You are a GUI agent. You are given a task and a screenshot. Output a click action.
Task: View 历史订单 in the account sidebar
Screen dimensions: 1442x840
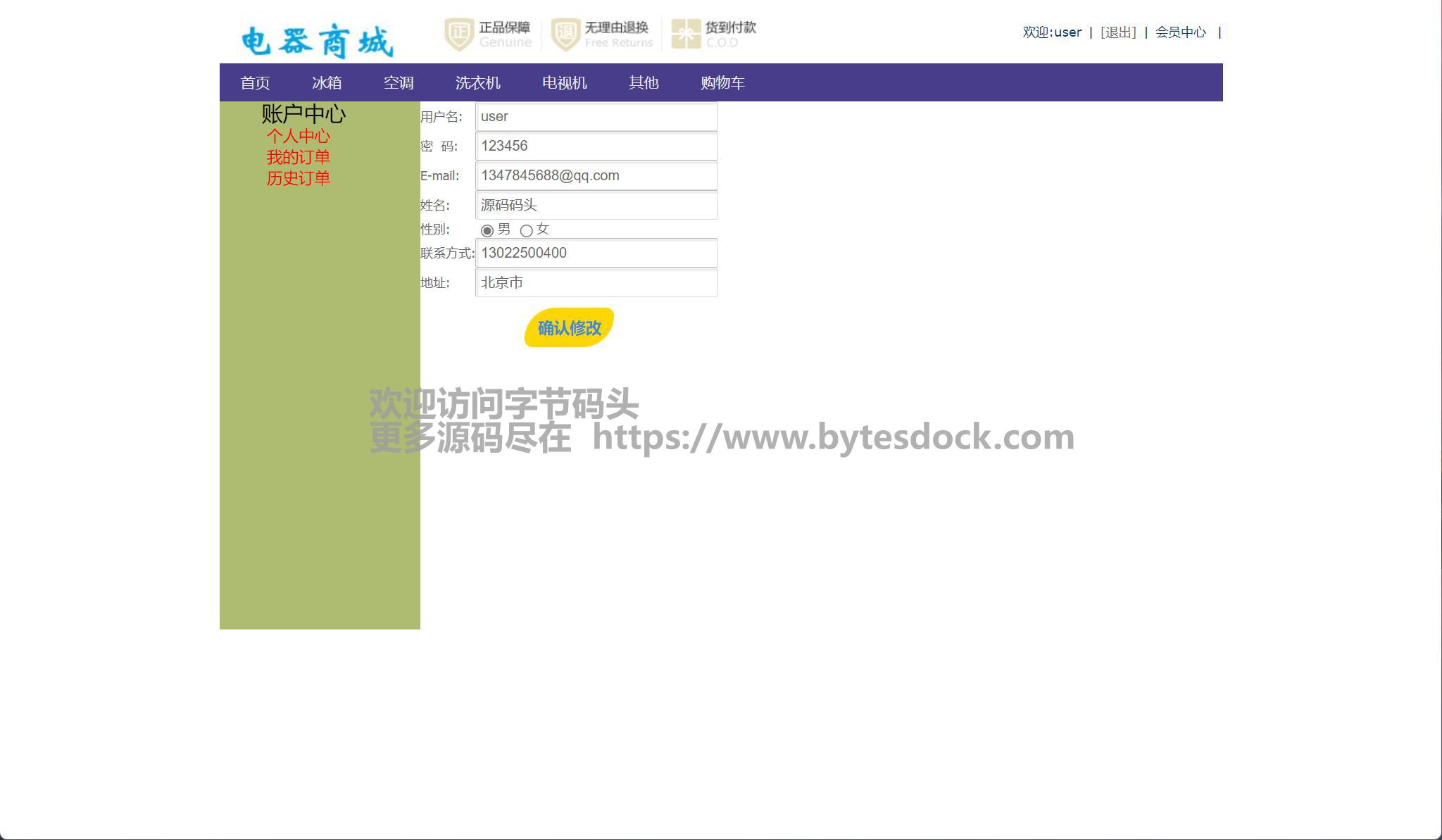point(298,178)
